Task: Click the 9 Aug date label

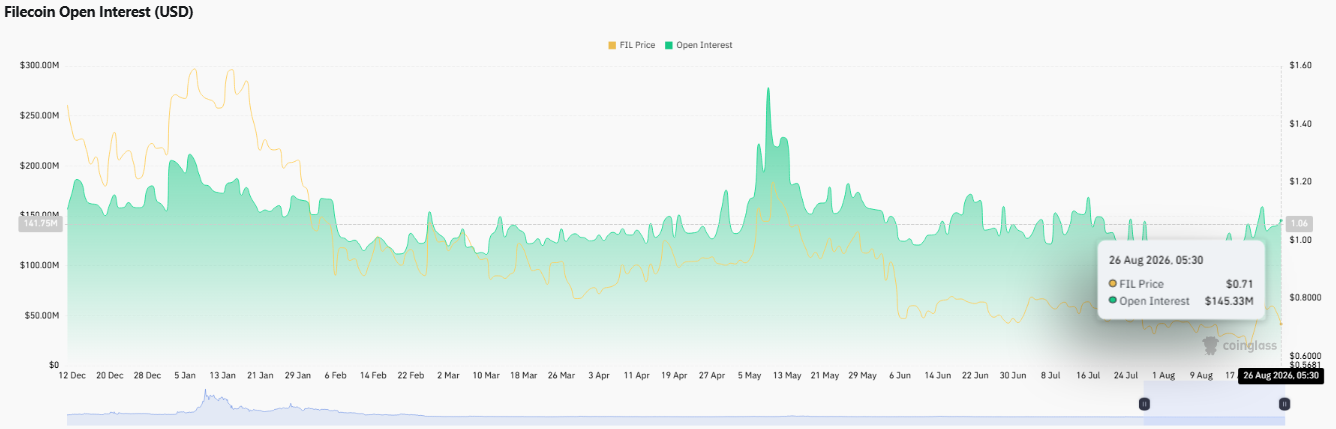Action: point(1200,376)
